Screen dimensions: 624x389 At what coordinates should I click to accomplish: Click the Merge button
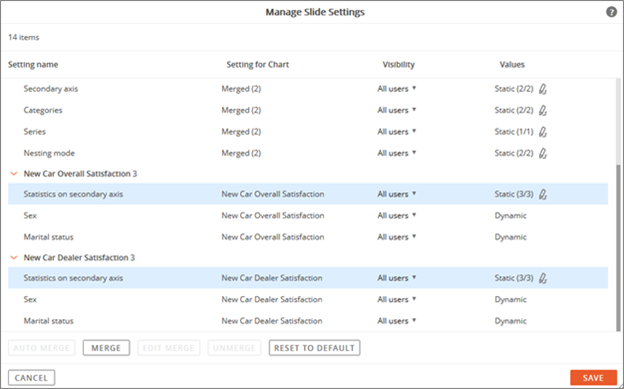point(106,348)
